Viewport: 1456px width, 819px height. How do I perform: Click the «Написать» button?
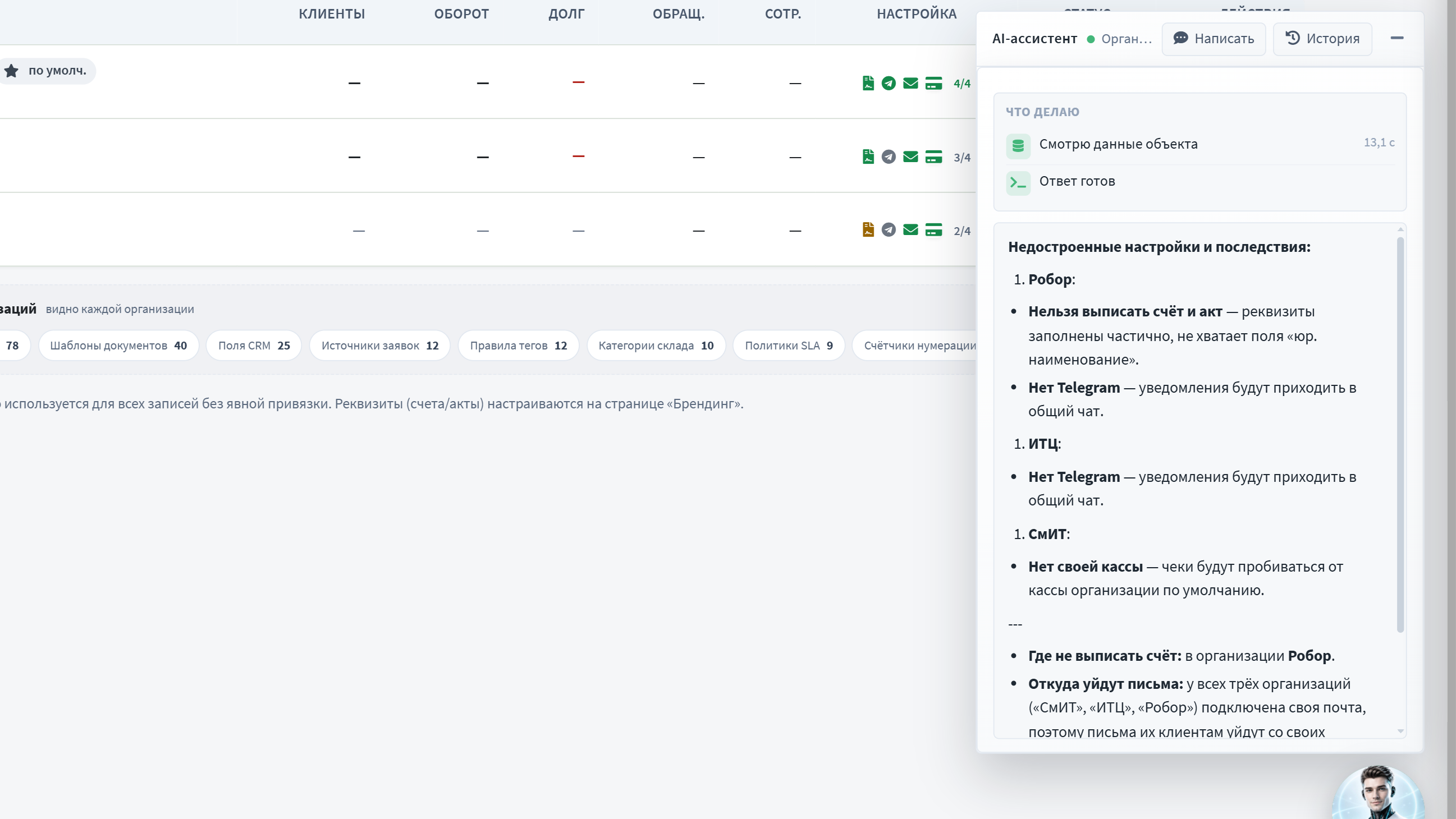pyautogui.click(x=1214, y=39)
